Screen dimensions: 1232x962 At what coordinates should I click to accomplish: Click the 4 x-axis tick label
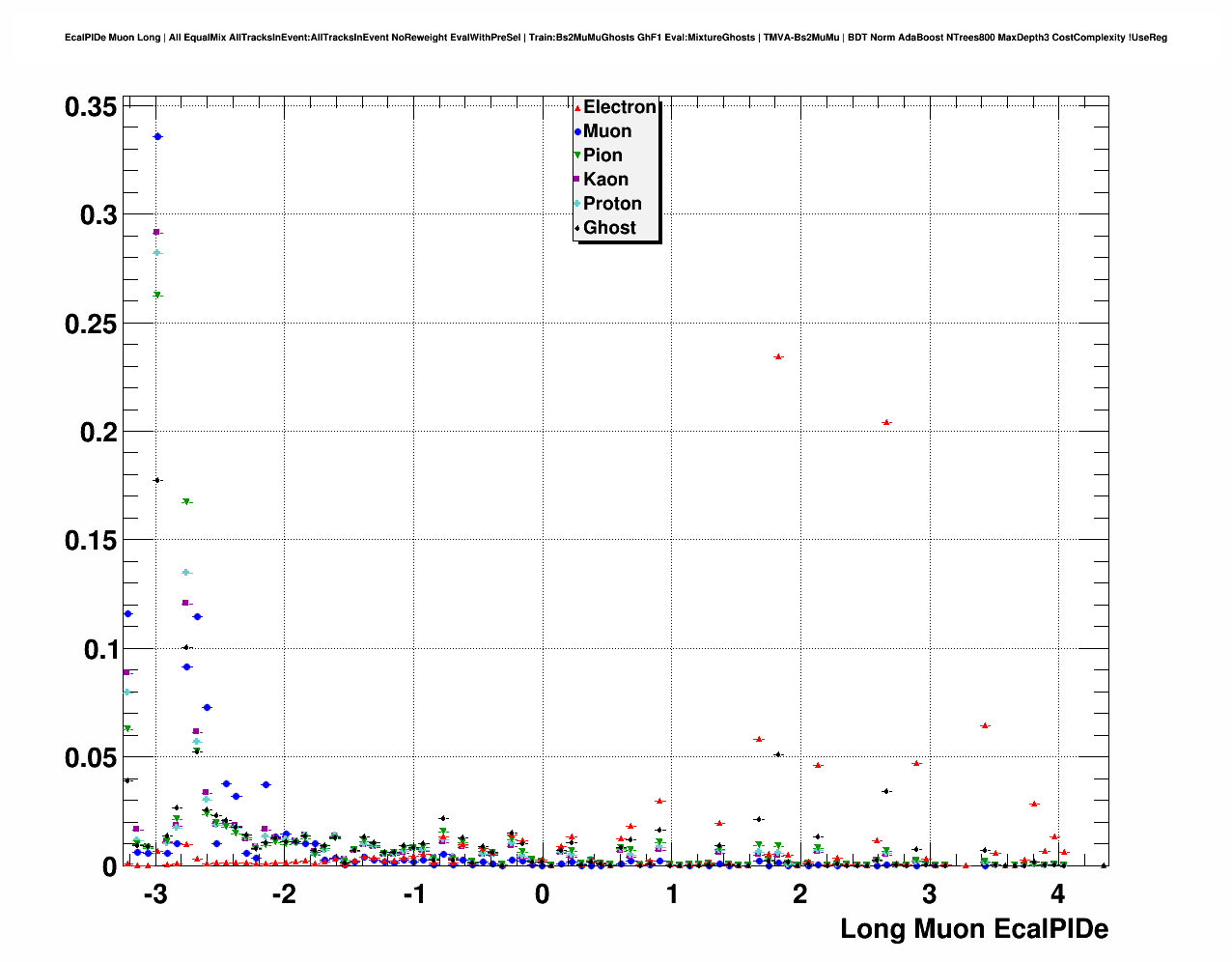[1058, 894]
